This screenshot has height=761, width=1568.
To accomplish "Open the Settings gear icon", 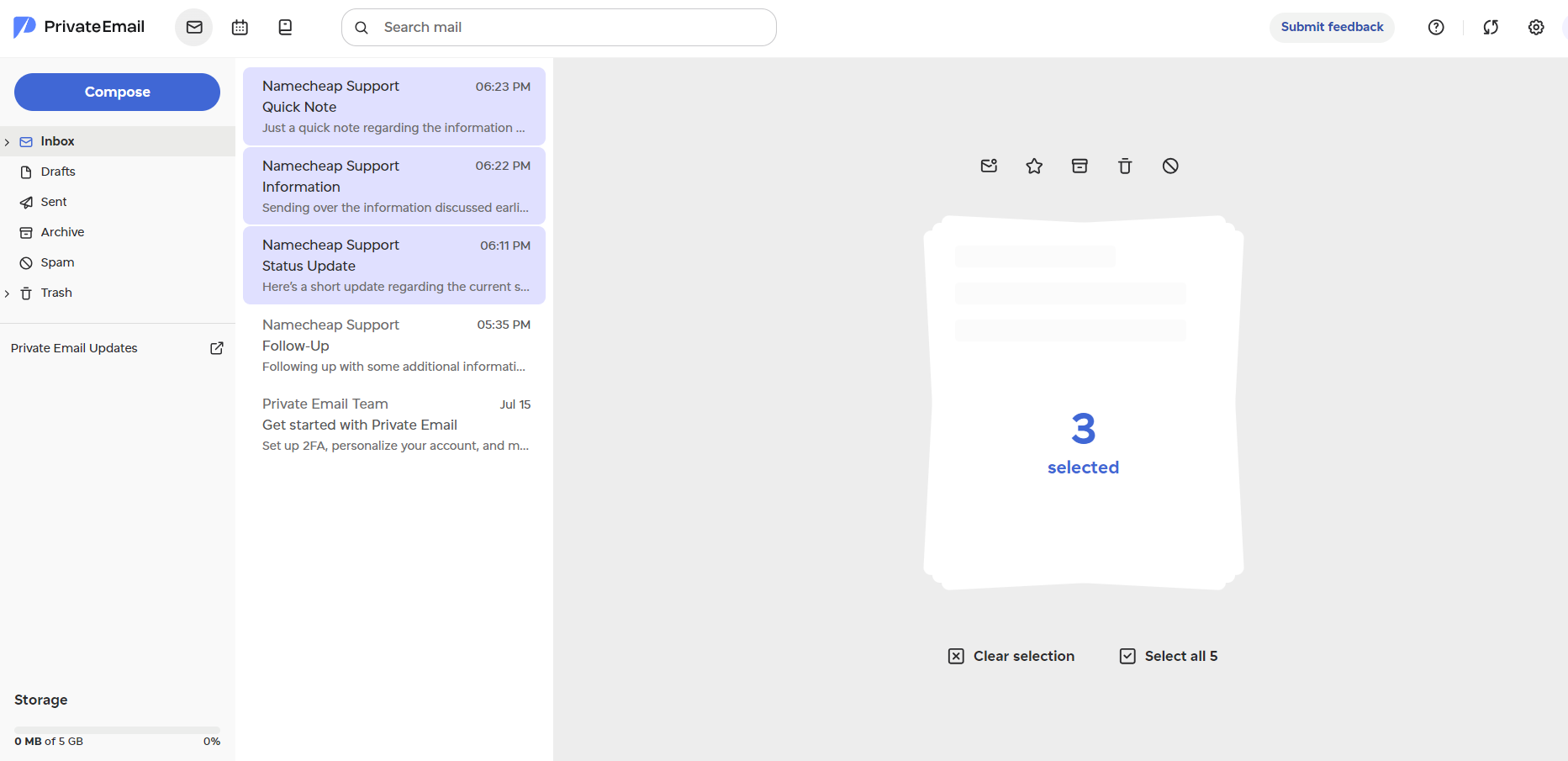I will [x=1536, y=28].
